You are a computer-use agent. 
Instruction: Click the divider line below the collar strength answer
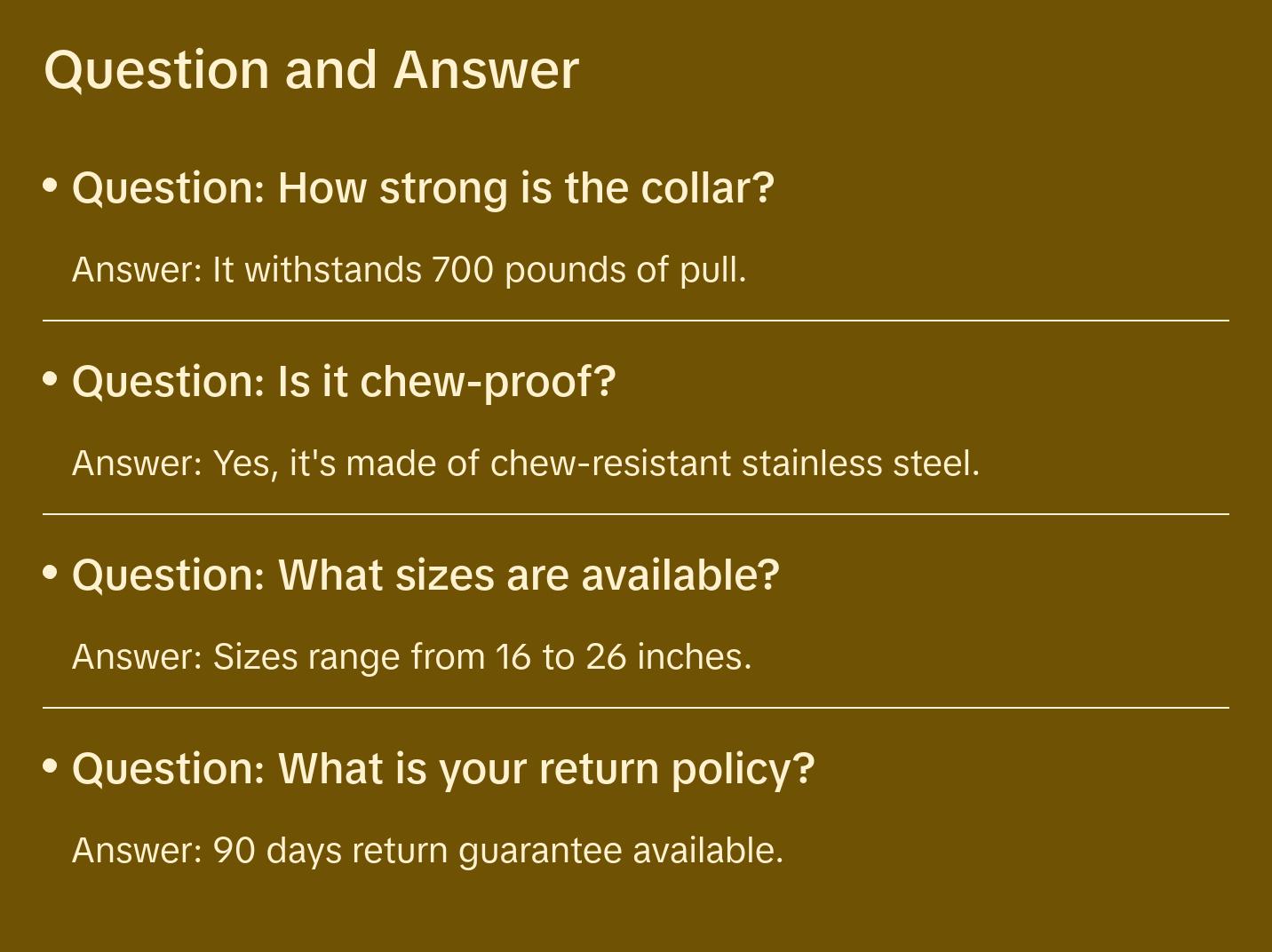point(636,321)
